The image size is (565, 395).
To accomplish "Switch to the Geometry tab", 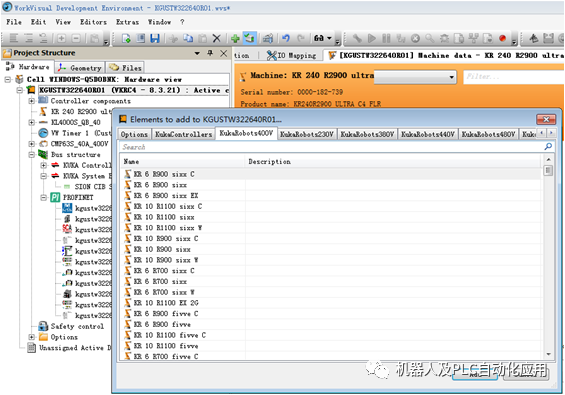I will [x=80, y=67].
